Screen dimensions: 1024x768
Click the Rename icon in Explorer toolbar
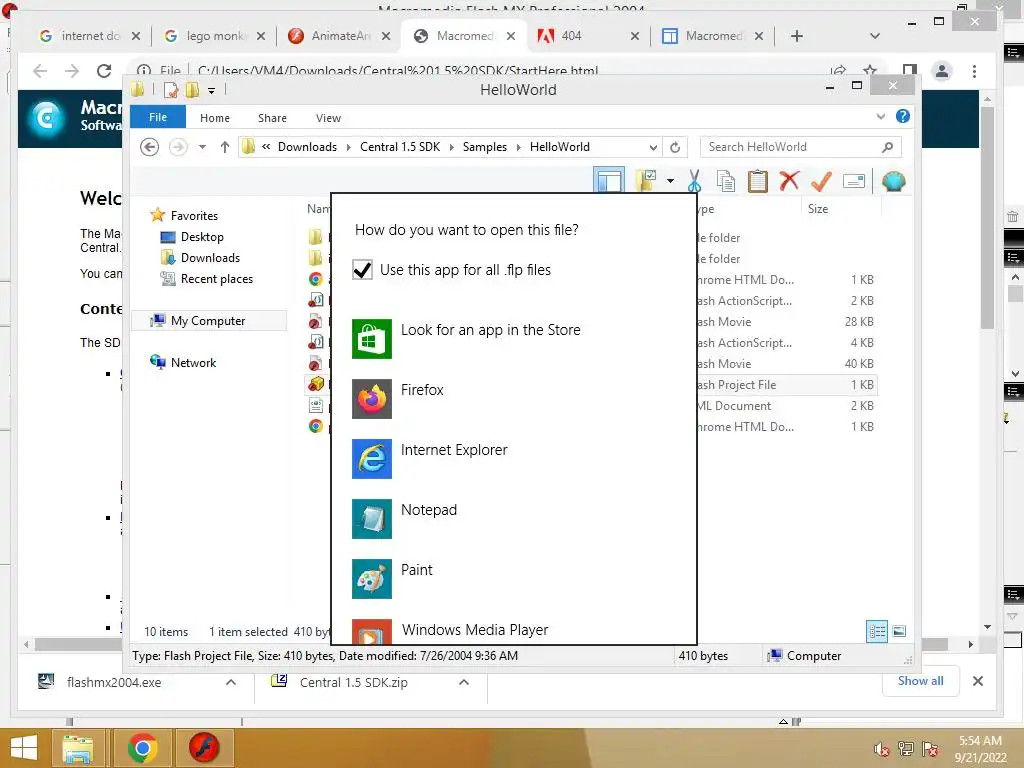(x=854, y=181)
